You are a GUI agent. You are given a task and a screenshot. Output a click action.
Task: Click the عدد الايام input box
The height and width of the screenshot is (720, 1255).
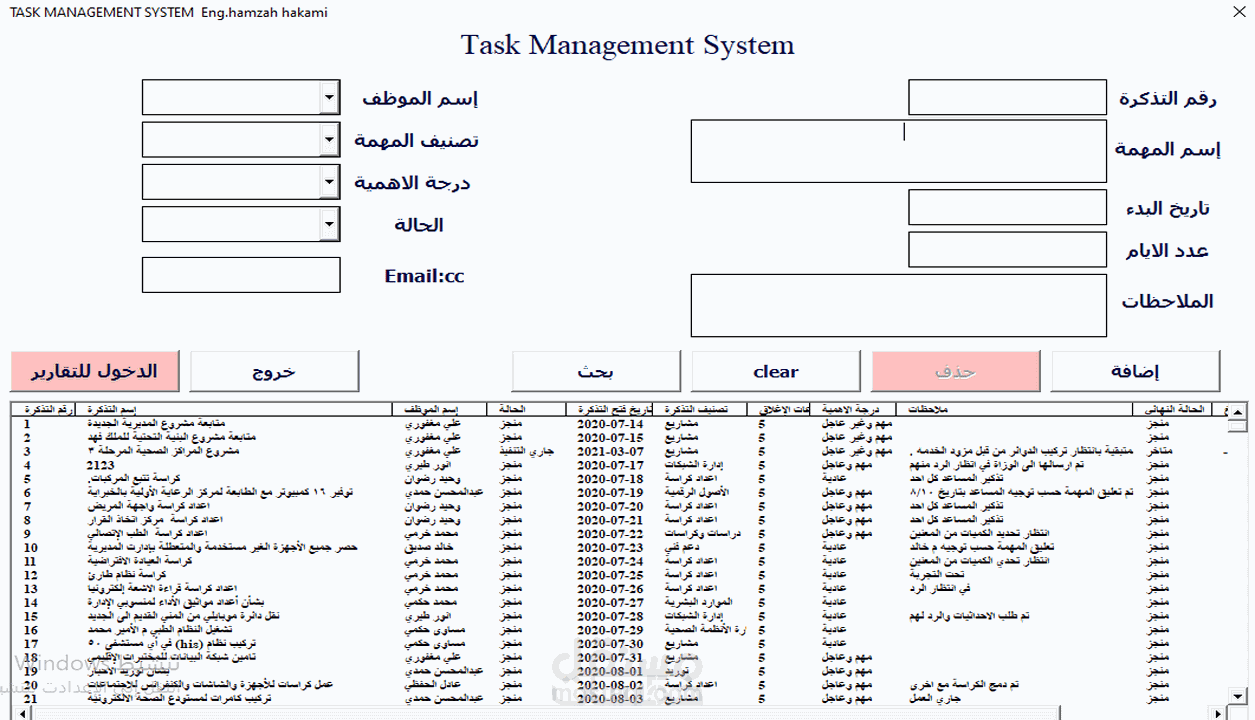tap(1007, 248)
